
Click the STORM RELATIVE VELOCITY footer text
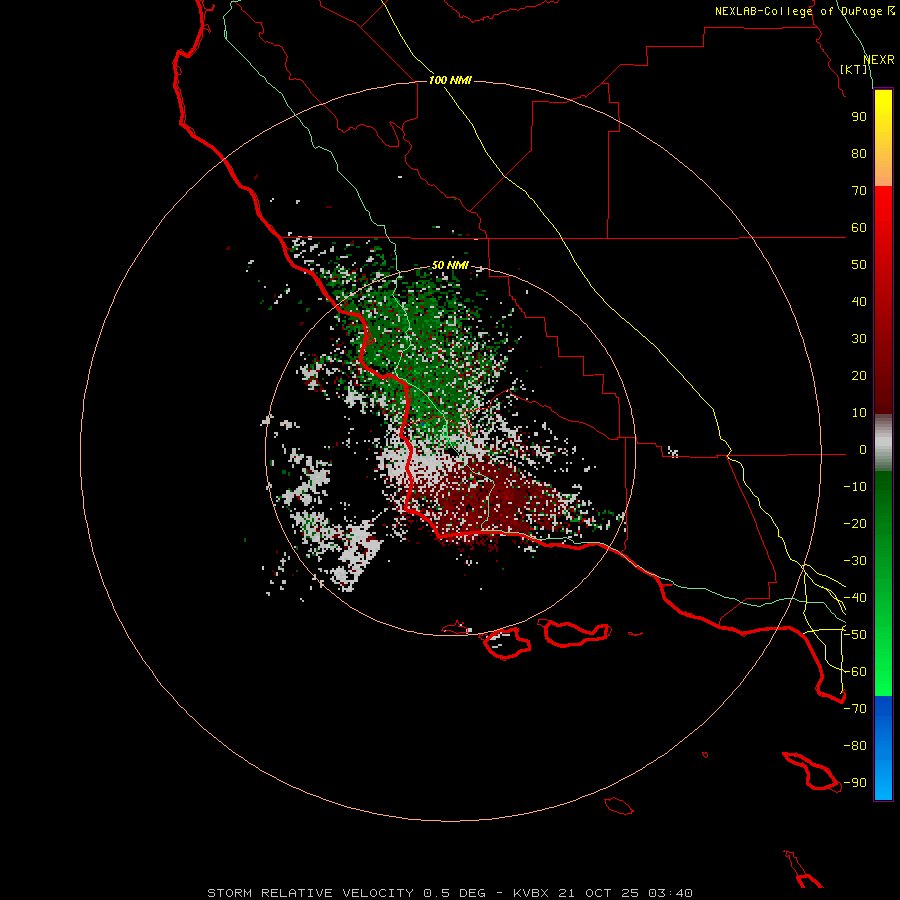[x=310, y=893]
